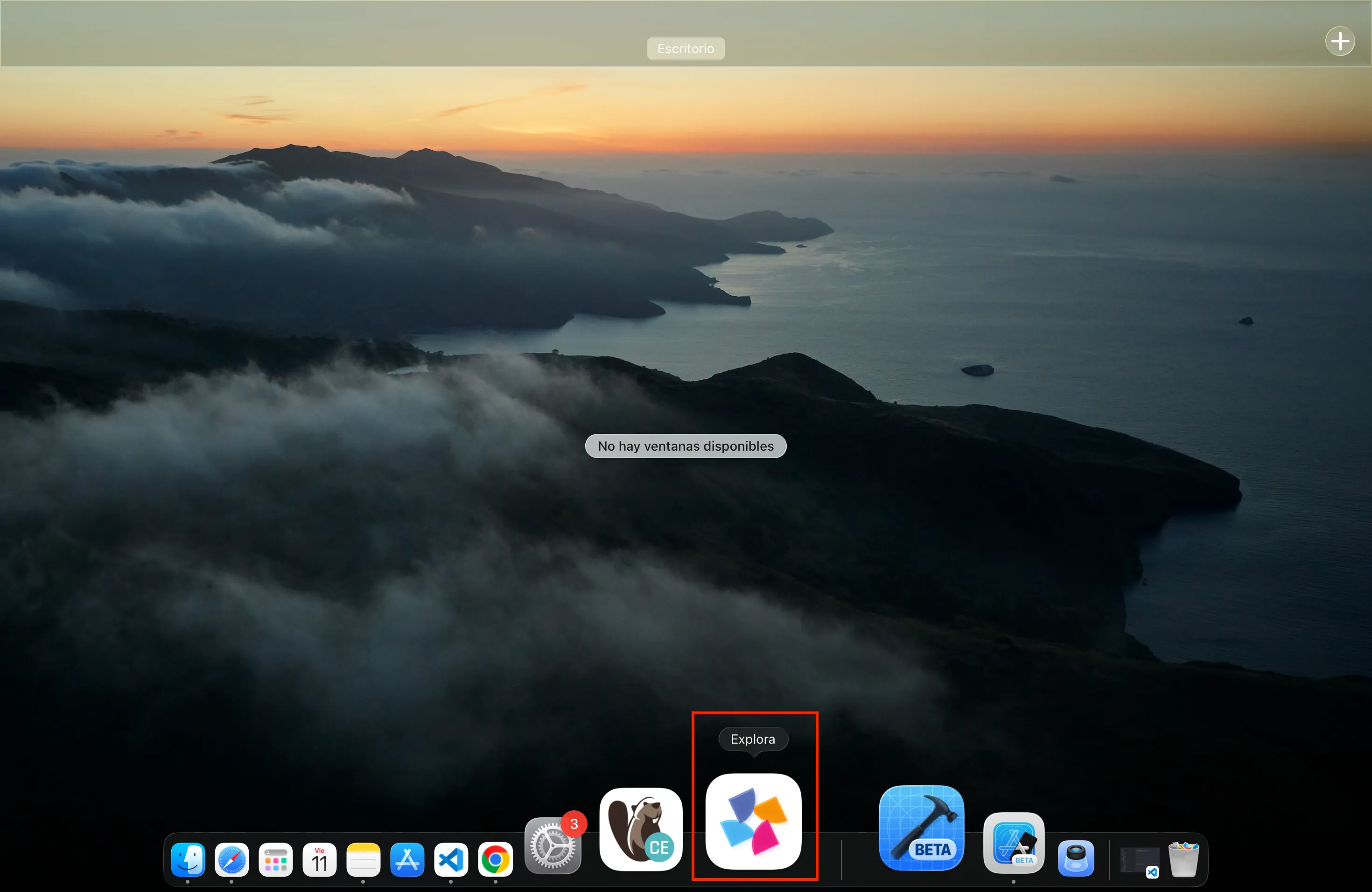The image size is (1372, 892).
Task: Open the Trash in the Dock
Action: point(1183,859)
